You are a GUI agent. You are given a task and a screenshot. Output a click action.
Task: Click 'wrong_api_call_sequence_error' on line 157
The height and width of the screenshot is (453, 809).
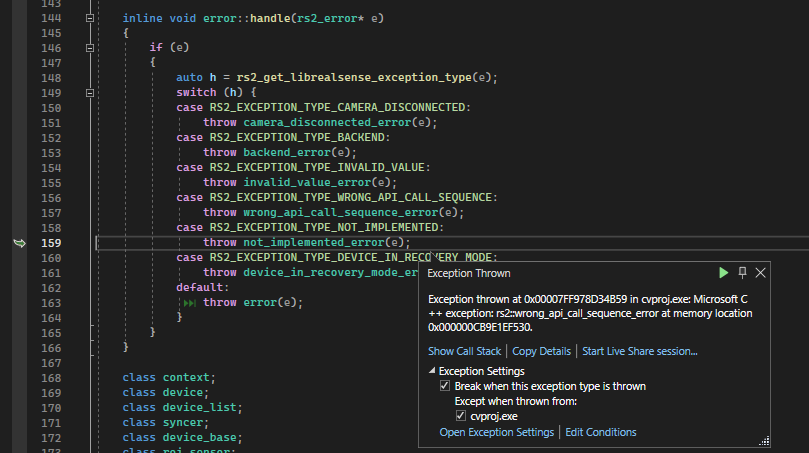(341, 212)
